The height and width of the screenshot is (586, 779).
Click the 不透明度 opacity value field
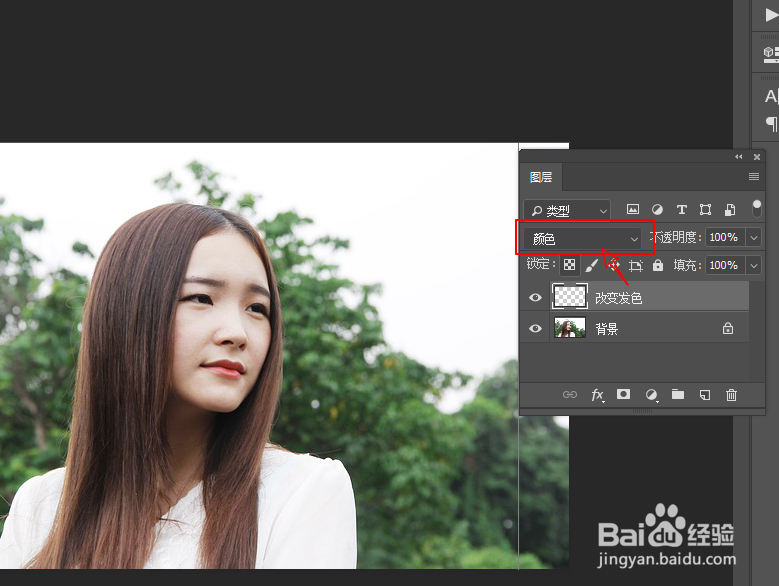click(x=725, y=237)
